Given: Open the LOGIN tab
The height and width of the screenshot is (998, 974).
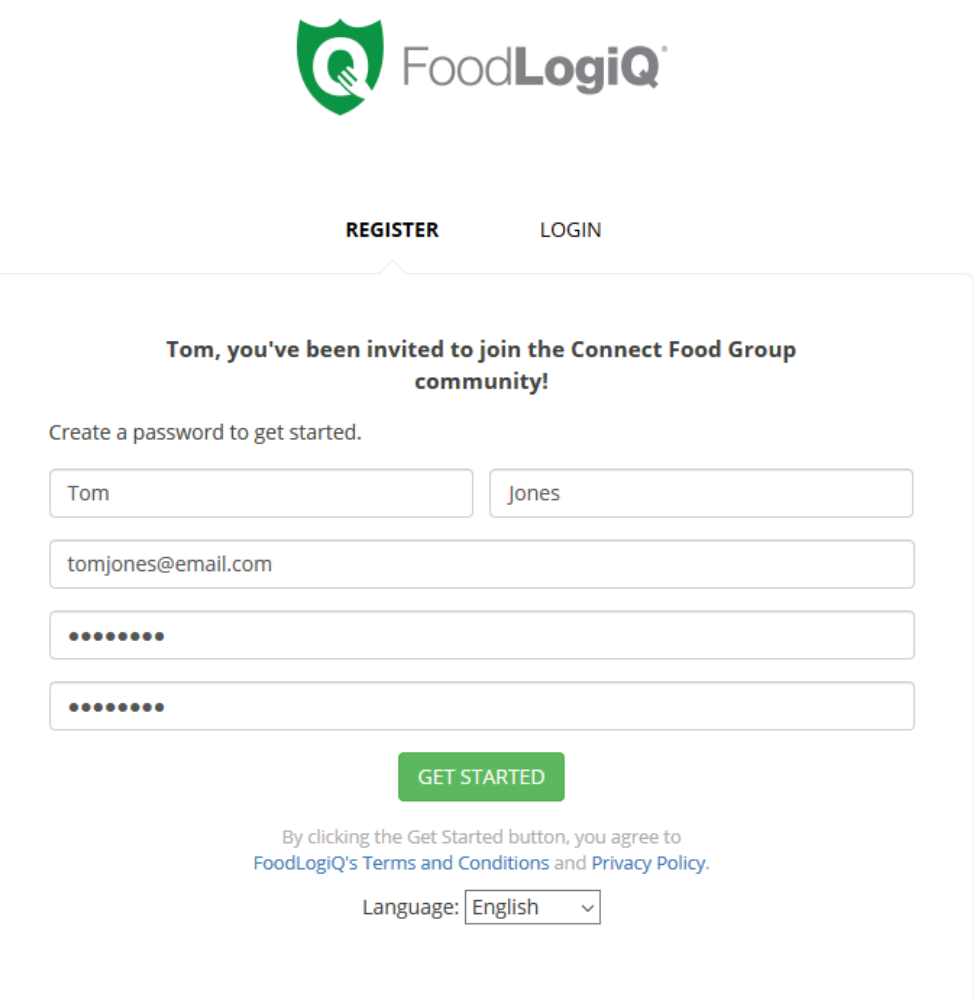Looking at the screenshot, I should [x=570, y=230].
